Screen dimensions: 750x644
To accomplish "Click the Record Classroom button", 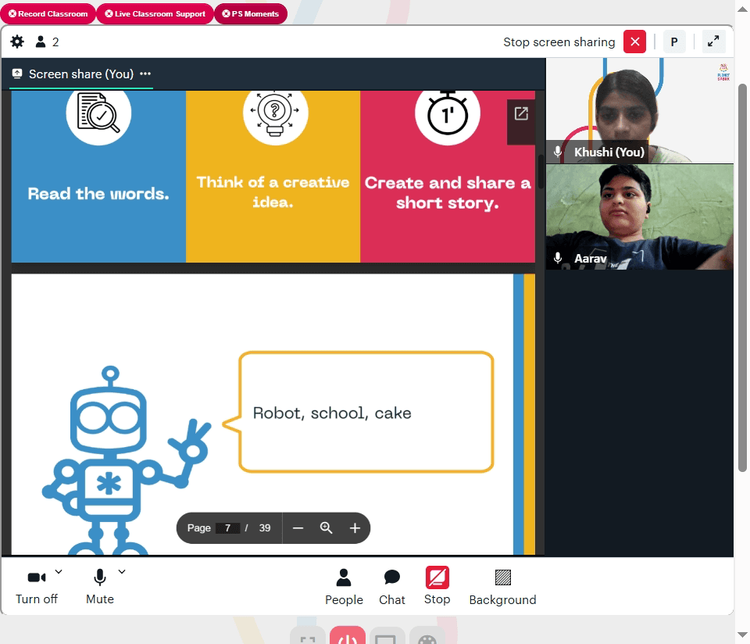I will [x=48, y=14].
